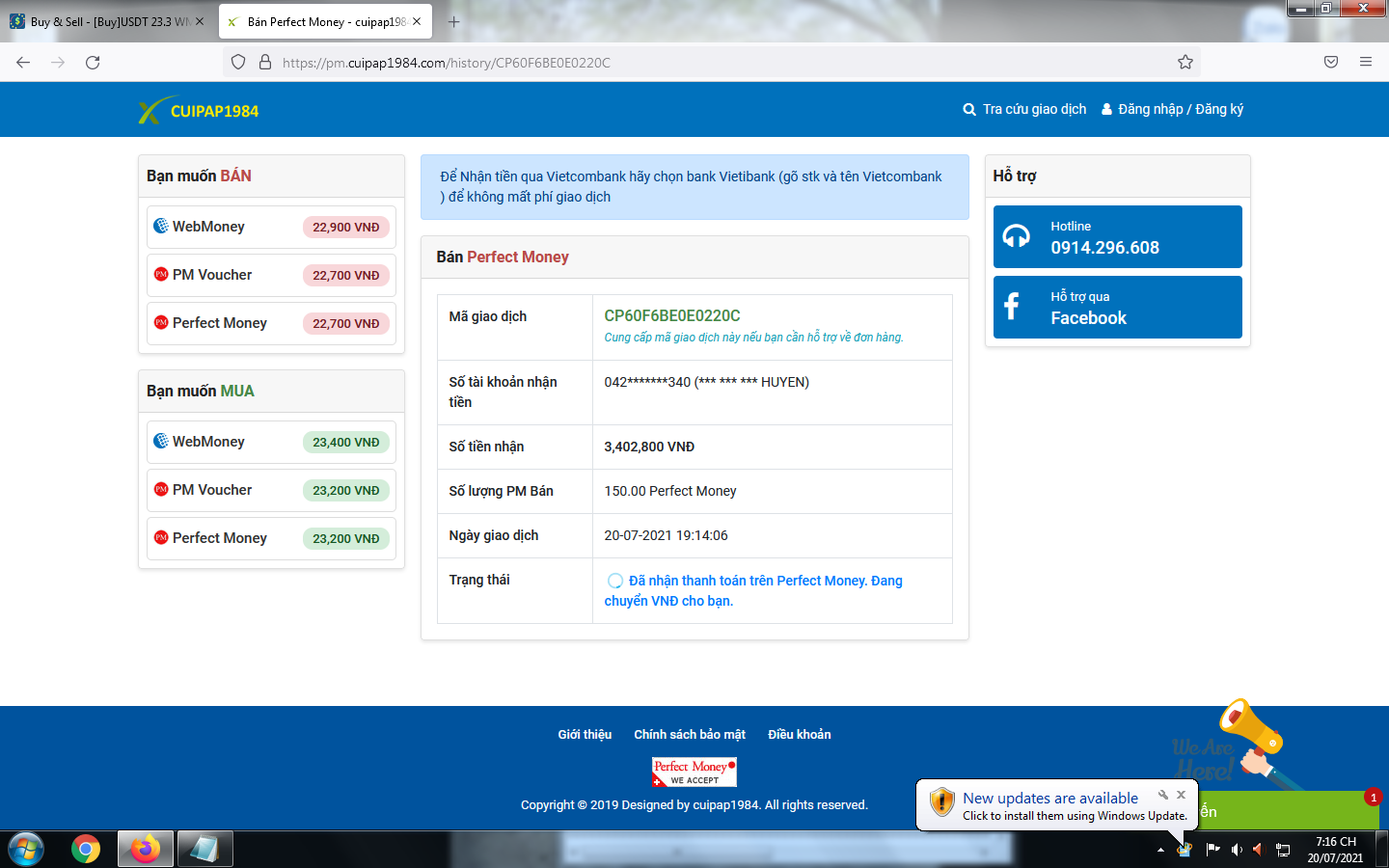Open the network tray icon
The width and height of the screenshot is (1389, 868).
coord(1283,850)
